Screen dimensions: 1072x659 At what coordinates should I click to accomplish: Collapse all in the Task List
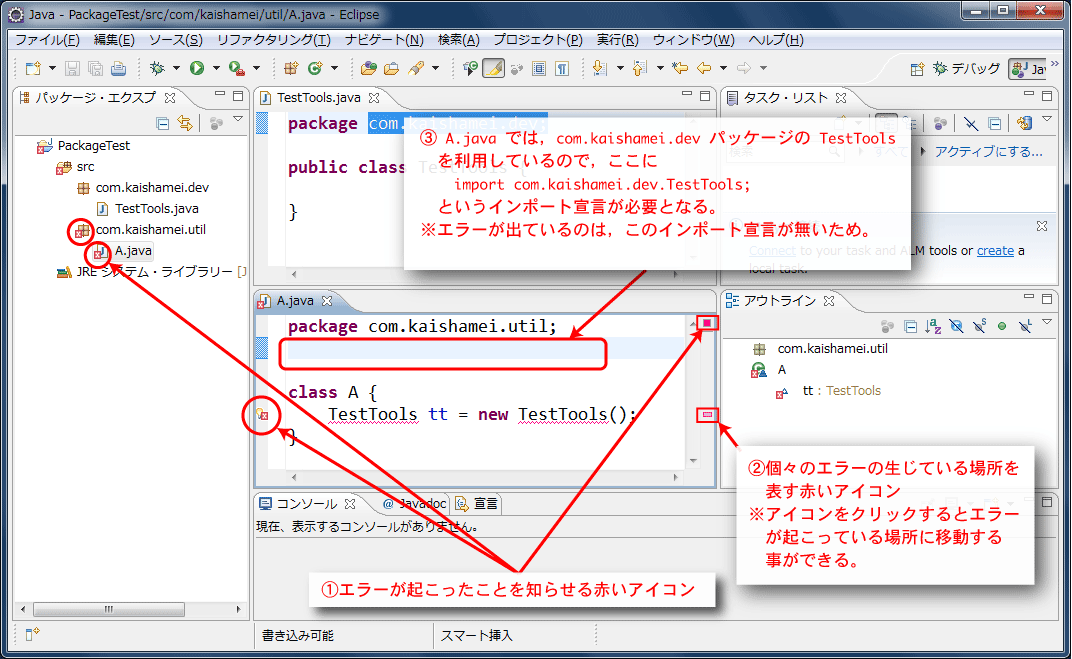(995, 123)
